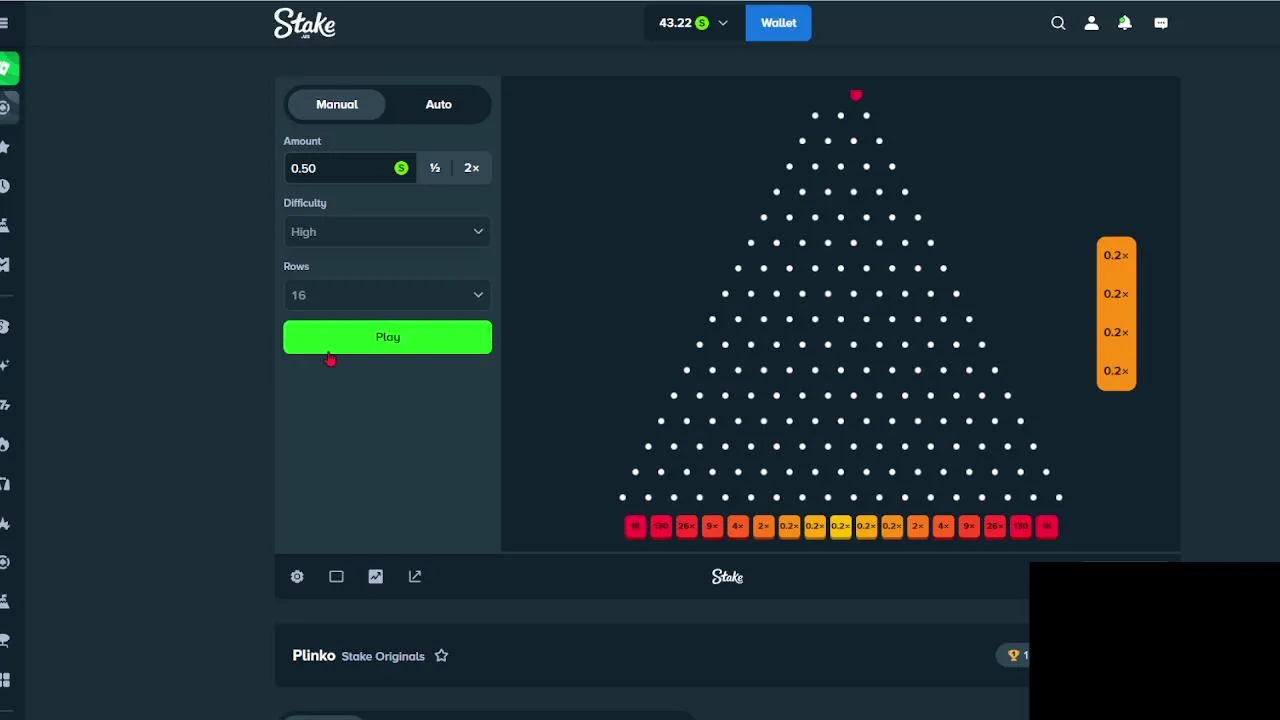Switch to Manual betting mode
The width and height of the screenshot is (1280, 720).
tap(337, 104)
